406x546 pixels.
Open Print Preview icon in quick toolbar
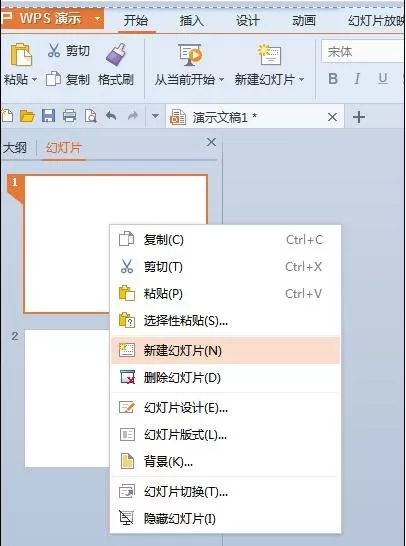[x=91, y=116]
